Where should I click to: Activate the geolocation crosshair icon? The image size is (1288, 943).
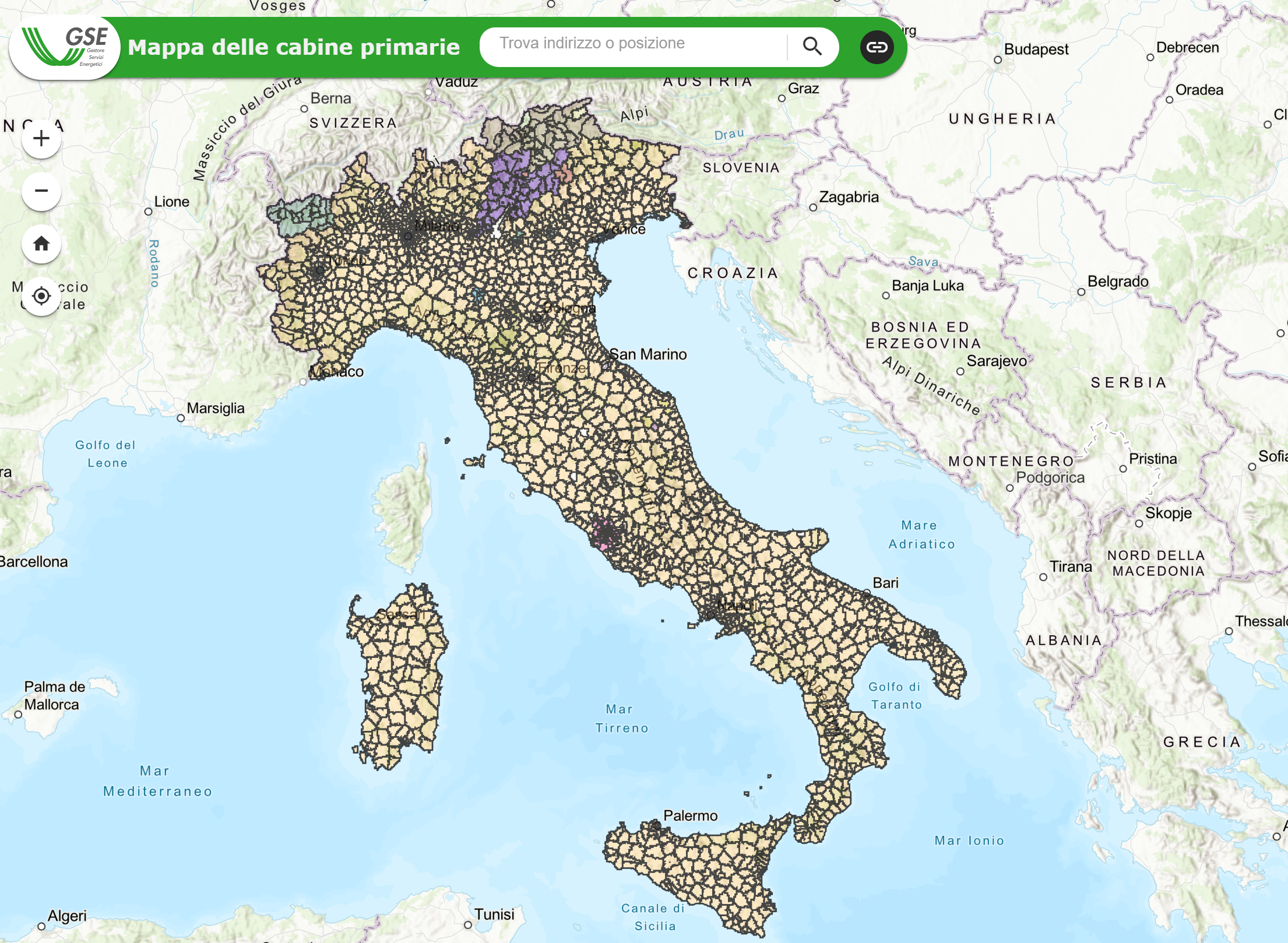pos(41,296)
